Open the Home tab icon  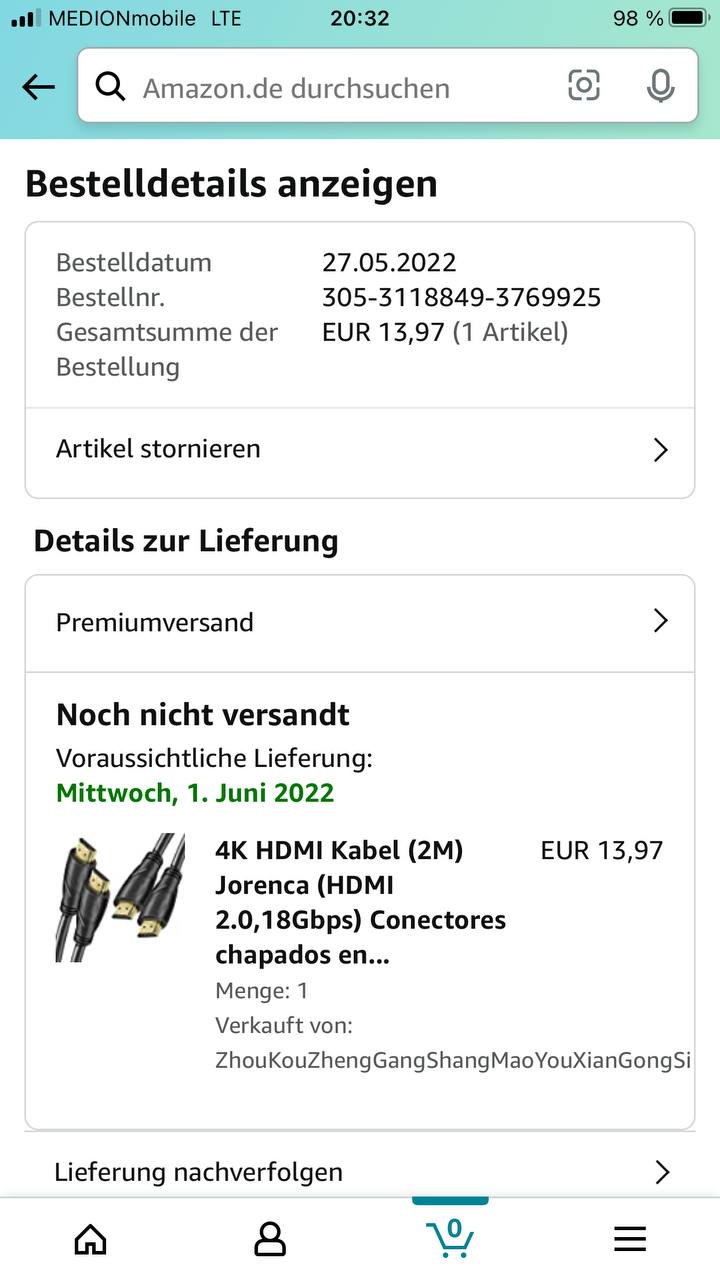pyautogui.click(x=90, y=1240)
